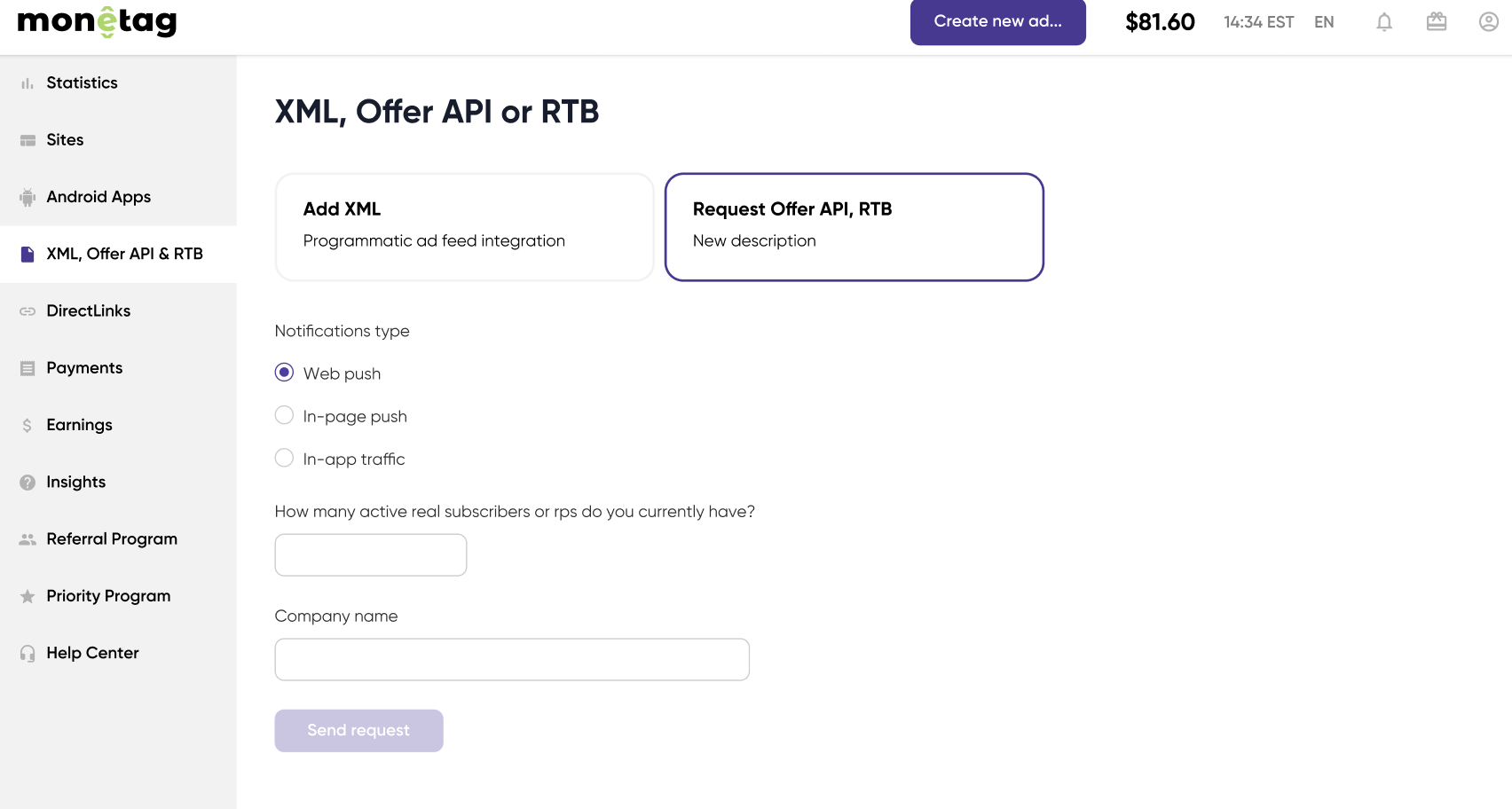Open the Help Center headset icon
The width and height of the screenshot is (1512, 809).
click(x=28, y=652)
